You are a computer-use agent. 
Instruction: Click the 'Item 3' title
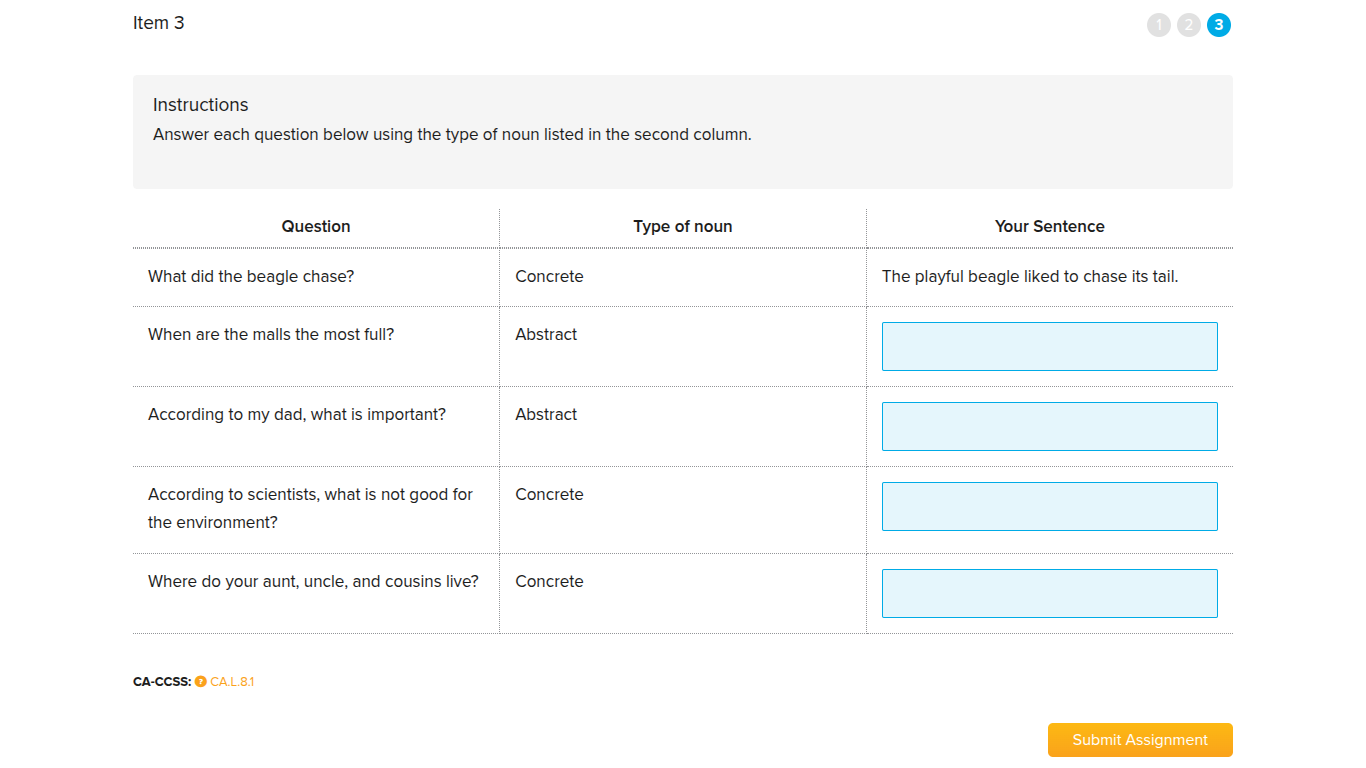tap(159, 22)
